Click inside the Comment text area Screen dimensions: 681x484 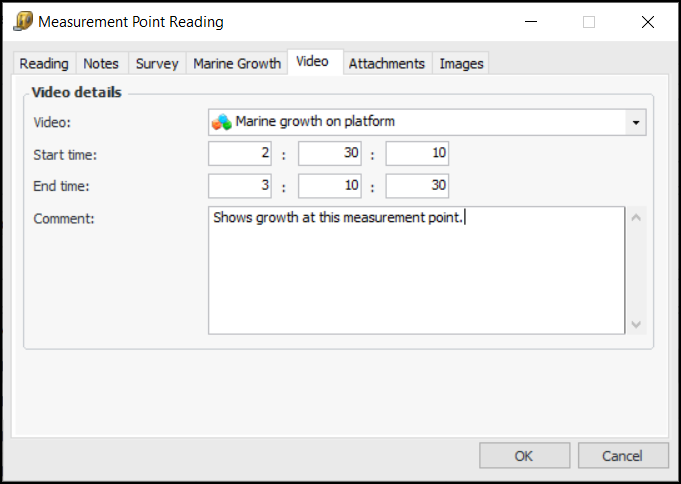click(416, 270)
